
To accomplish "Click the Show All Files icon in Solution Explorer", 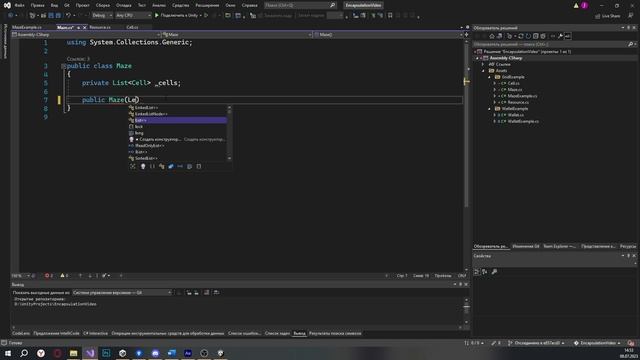I will [543, 36].
